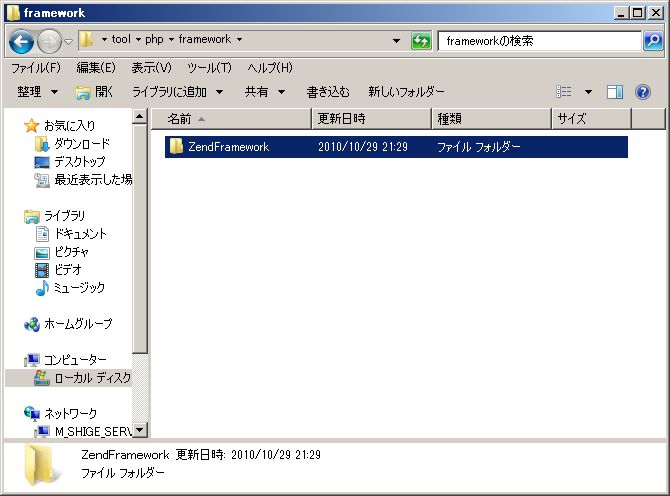Open the ファイル(F) menu
This screenshot has width=670, height=496.
[36, 68]
